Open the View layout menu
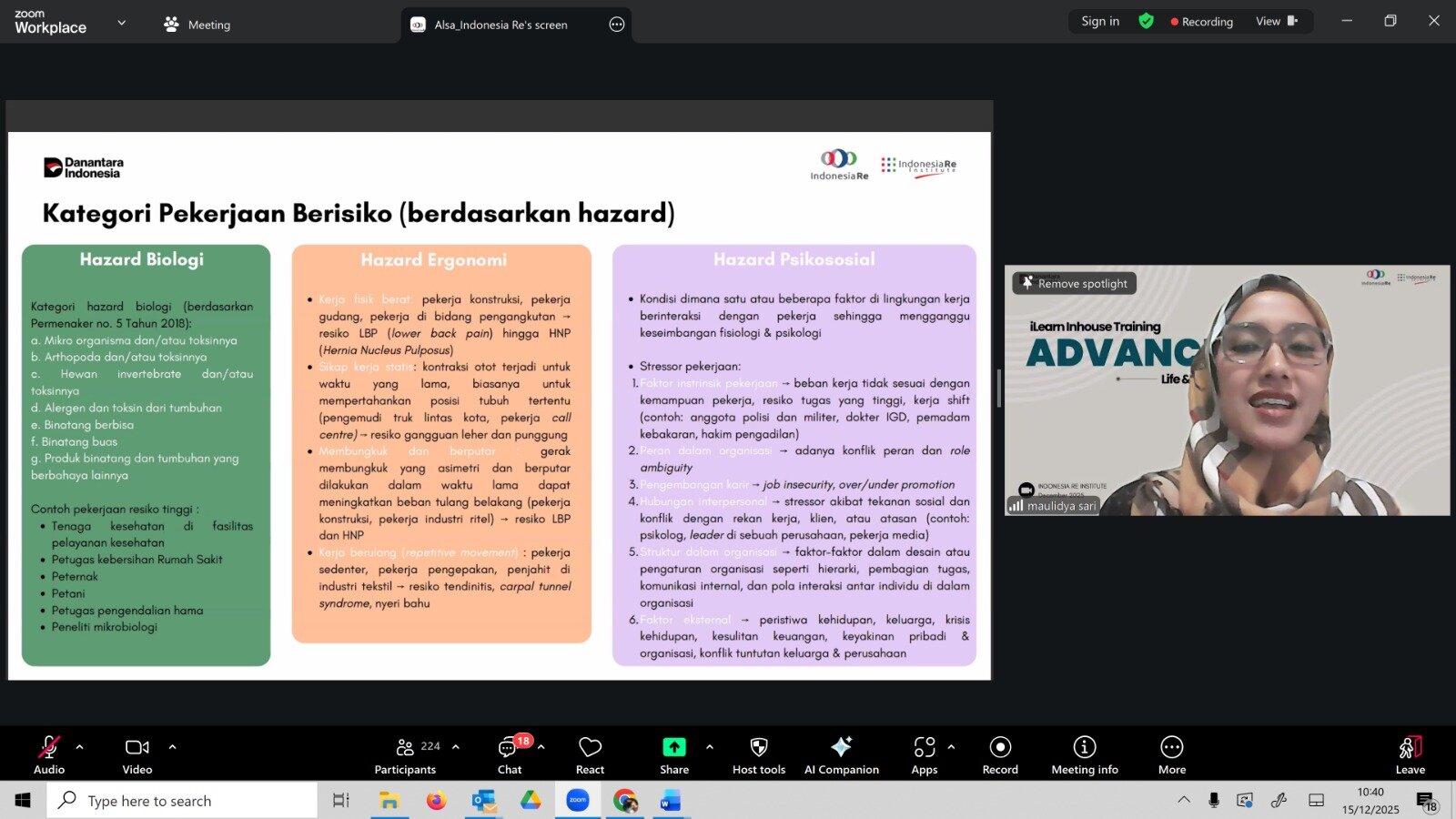 [x=1276, y=21]
